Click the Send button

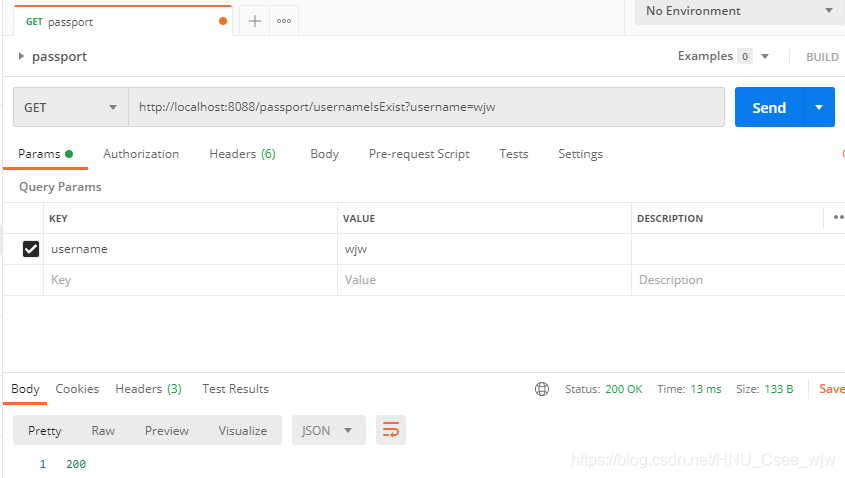pyautogui.click(x=768, y=107)
